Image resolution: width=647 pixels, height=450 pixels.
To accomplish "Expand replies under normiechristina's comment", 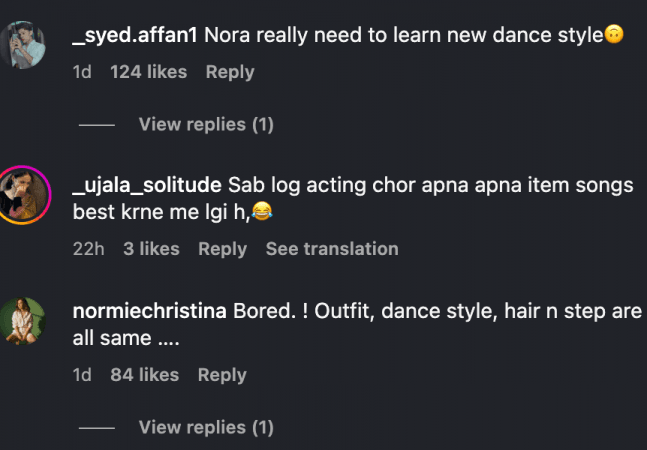I will tap(205, 427).
